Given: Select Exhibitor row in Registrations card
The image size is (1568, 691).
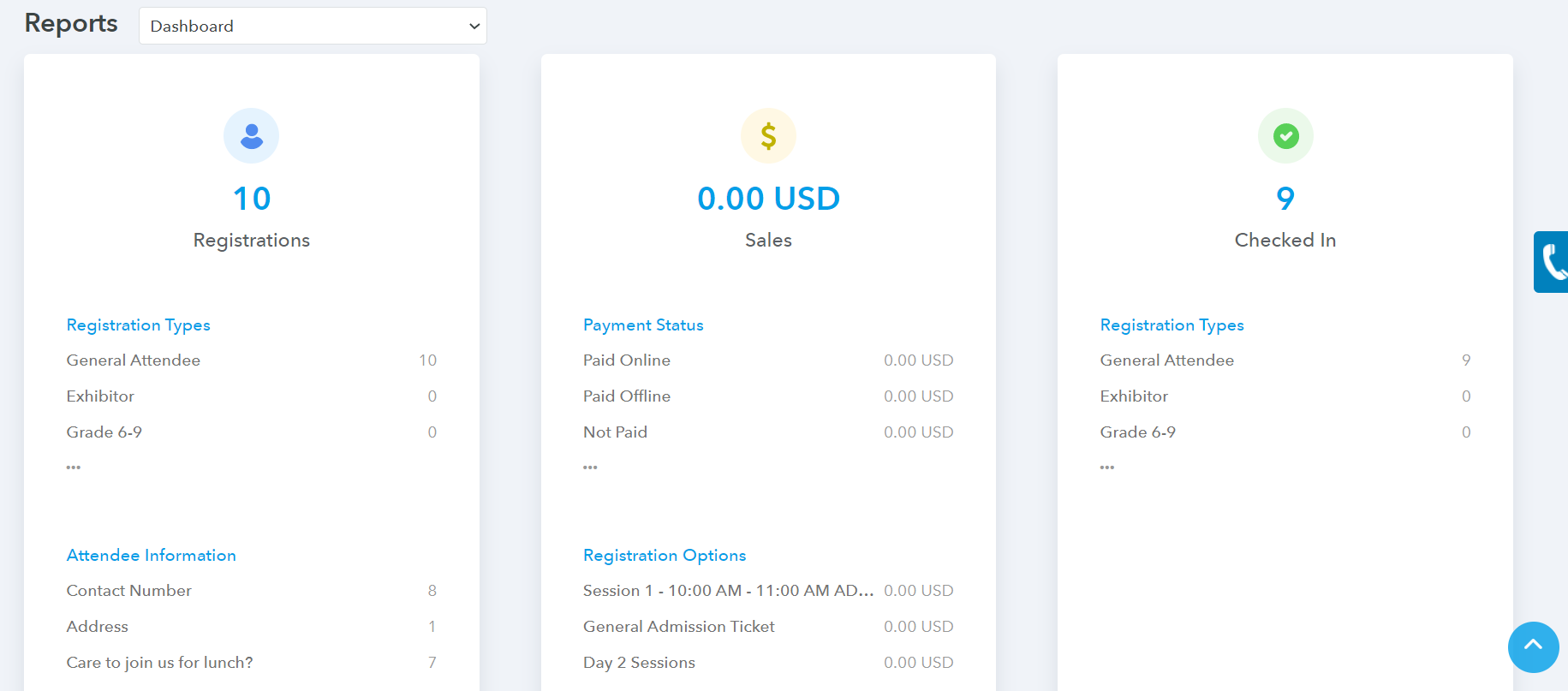Looking at the screenshot, I should [252, 396].
